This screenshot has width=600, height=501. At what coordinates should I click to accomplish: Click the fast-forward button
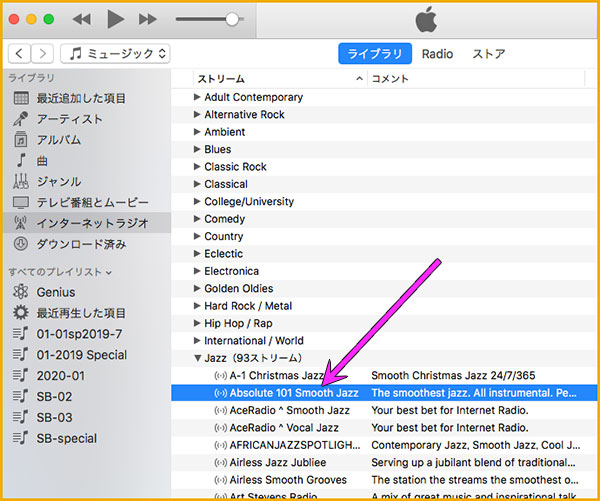coord(148,19)
